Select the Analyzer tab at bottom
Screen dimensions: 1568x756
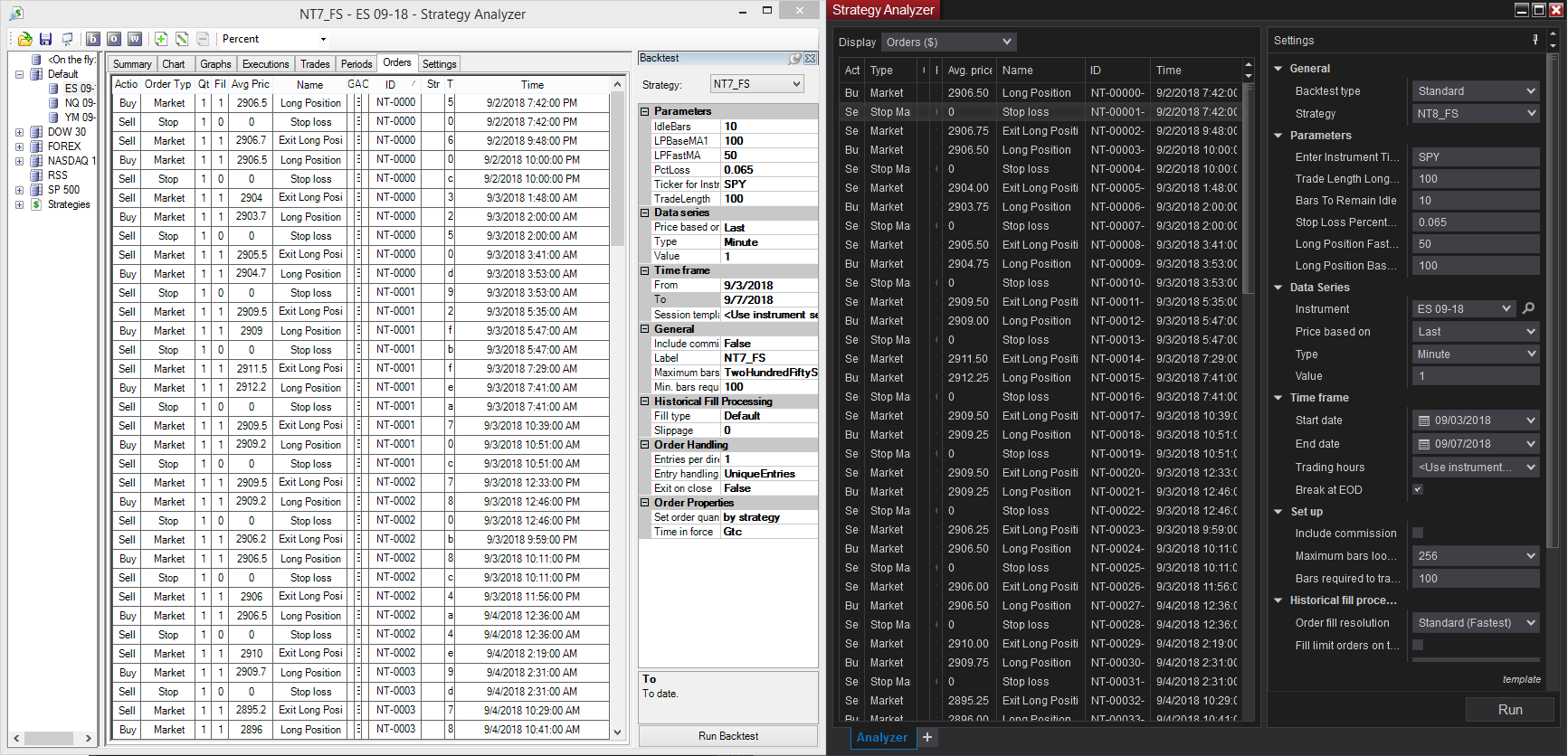click(882, 738)
